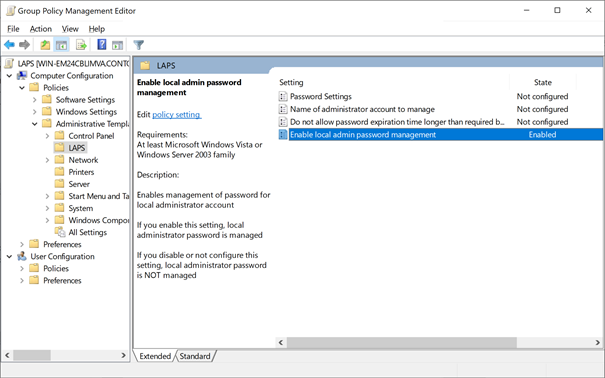Select Do not allow password expiration time row
The height and width of the screenshot is (378, 605).
tap(440, 122)
